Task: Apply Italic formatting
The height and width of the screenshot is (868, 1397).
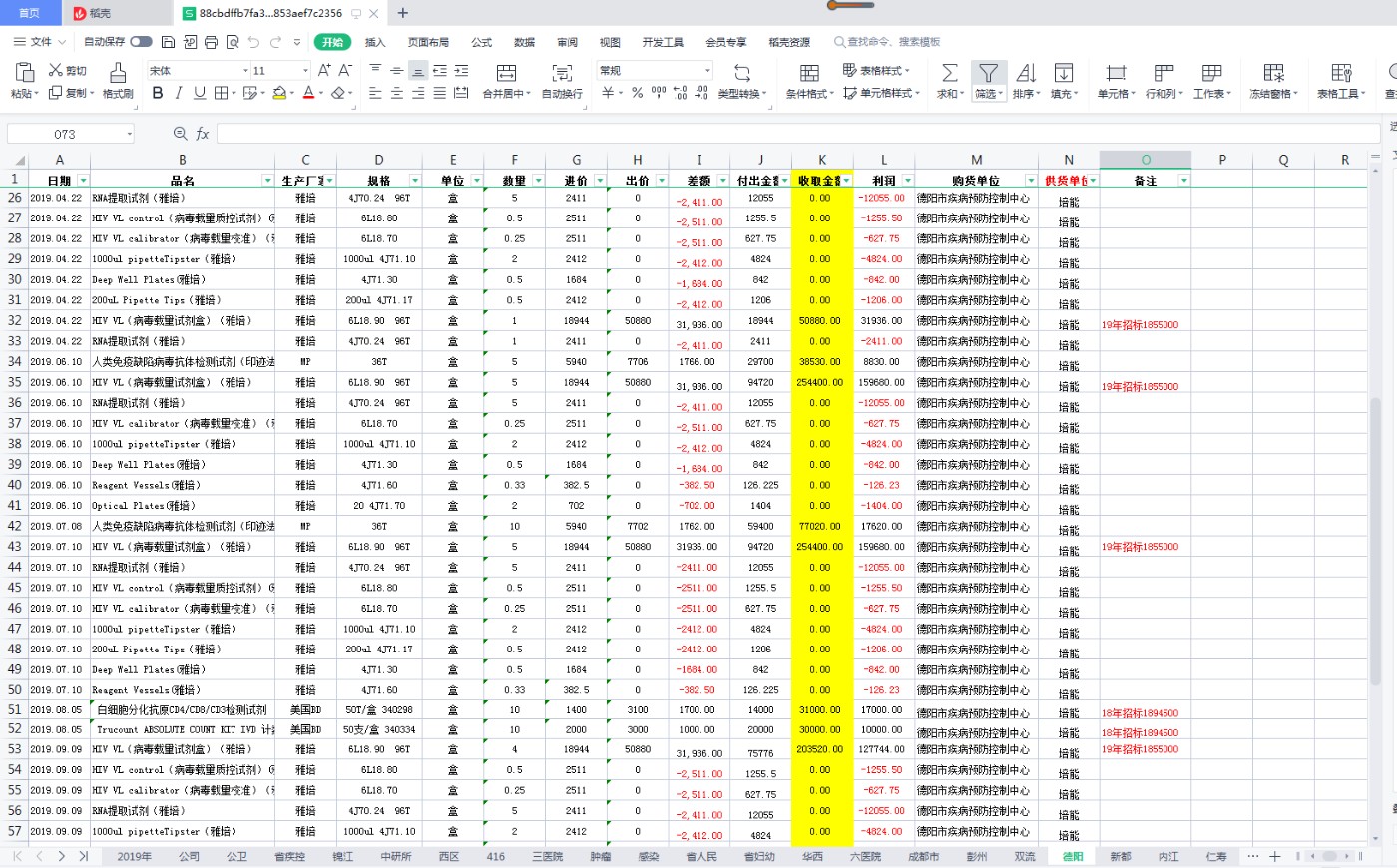Action: (x=179, y=93)
